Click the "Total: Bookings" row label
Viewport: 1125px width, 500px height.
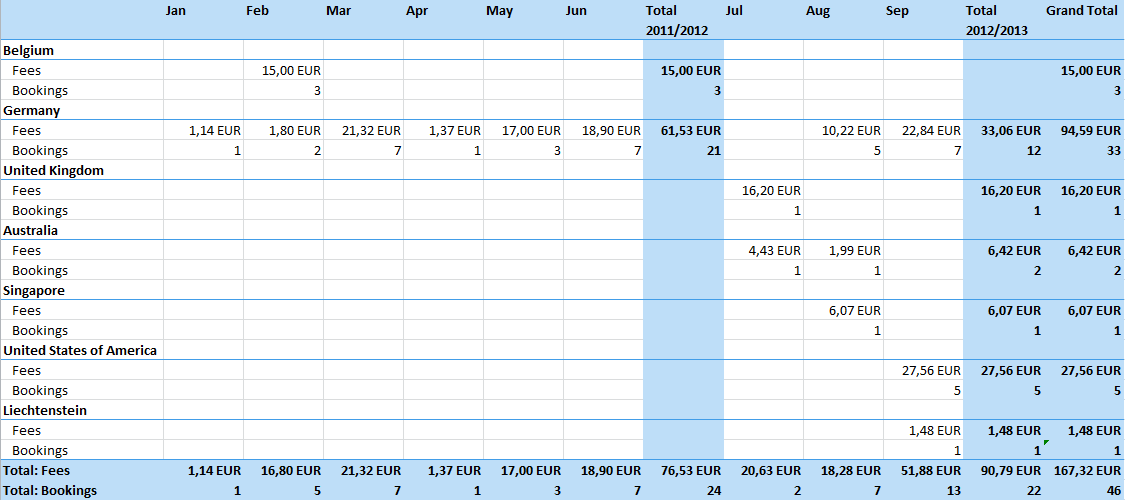click(x=50, y=490)
